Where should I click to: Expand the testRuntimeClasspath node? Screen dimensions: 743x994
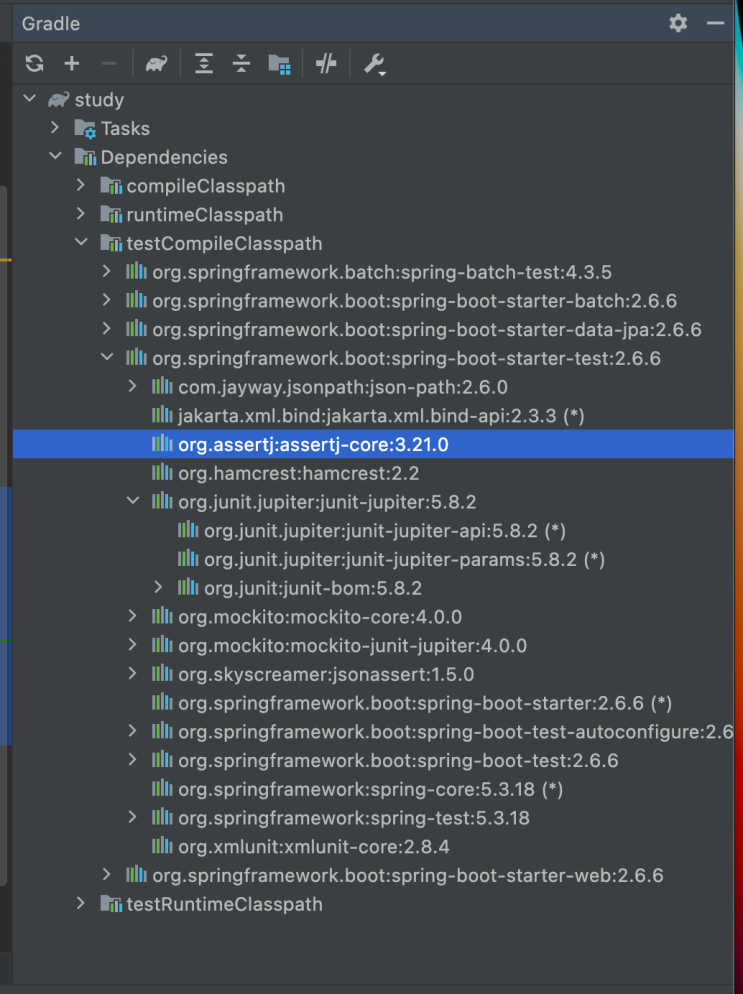click(82, 904)
